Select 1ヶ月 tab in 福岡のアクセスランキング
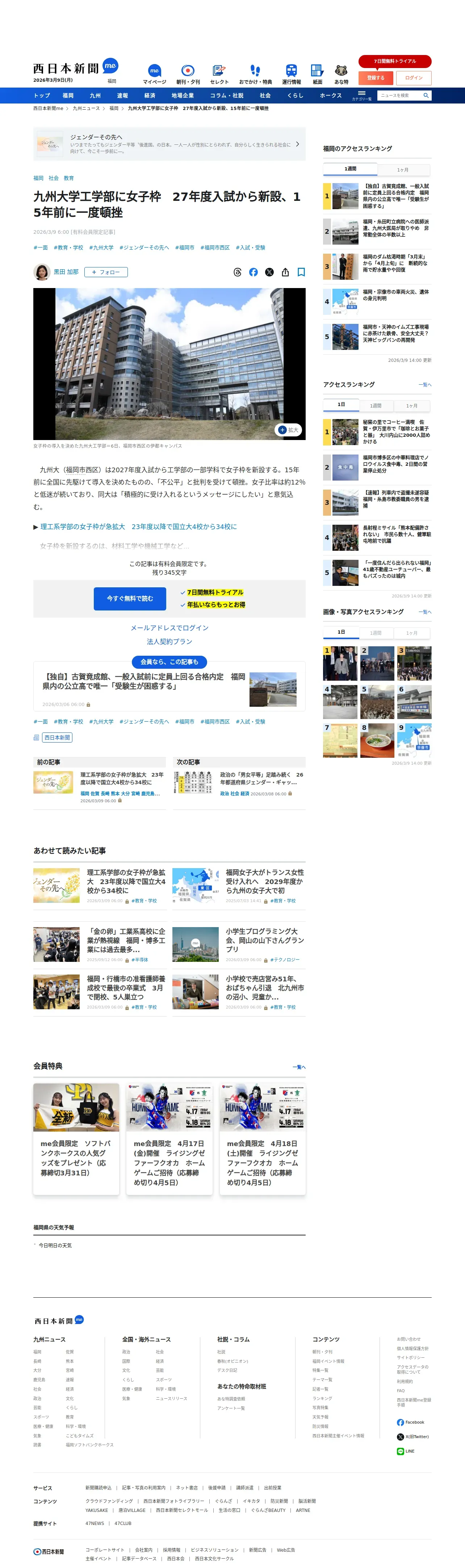Viewport: 465px width, 1568px height. coord(403,170)
